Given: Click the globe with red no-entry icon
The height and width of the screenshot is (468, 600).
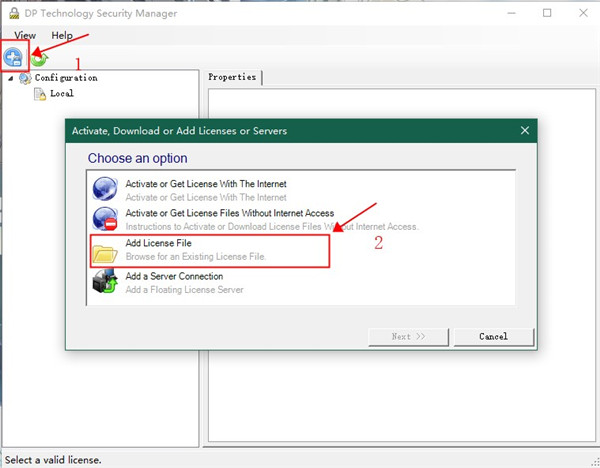Looking at the screenshot, I should point(105,219).
